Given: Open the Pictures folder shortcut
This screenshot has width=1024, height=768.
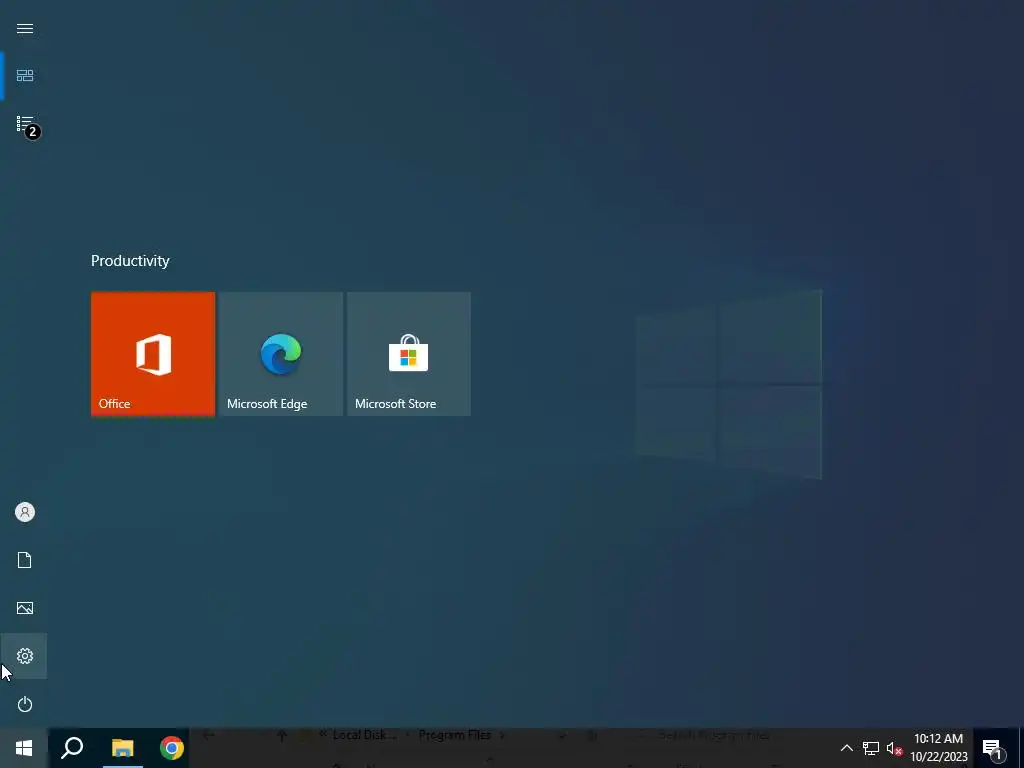Looking at the screenshot, I should click(x=25, y=608).
